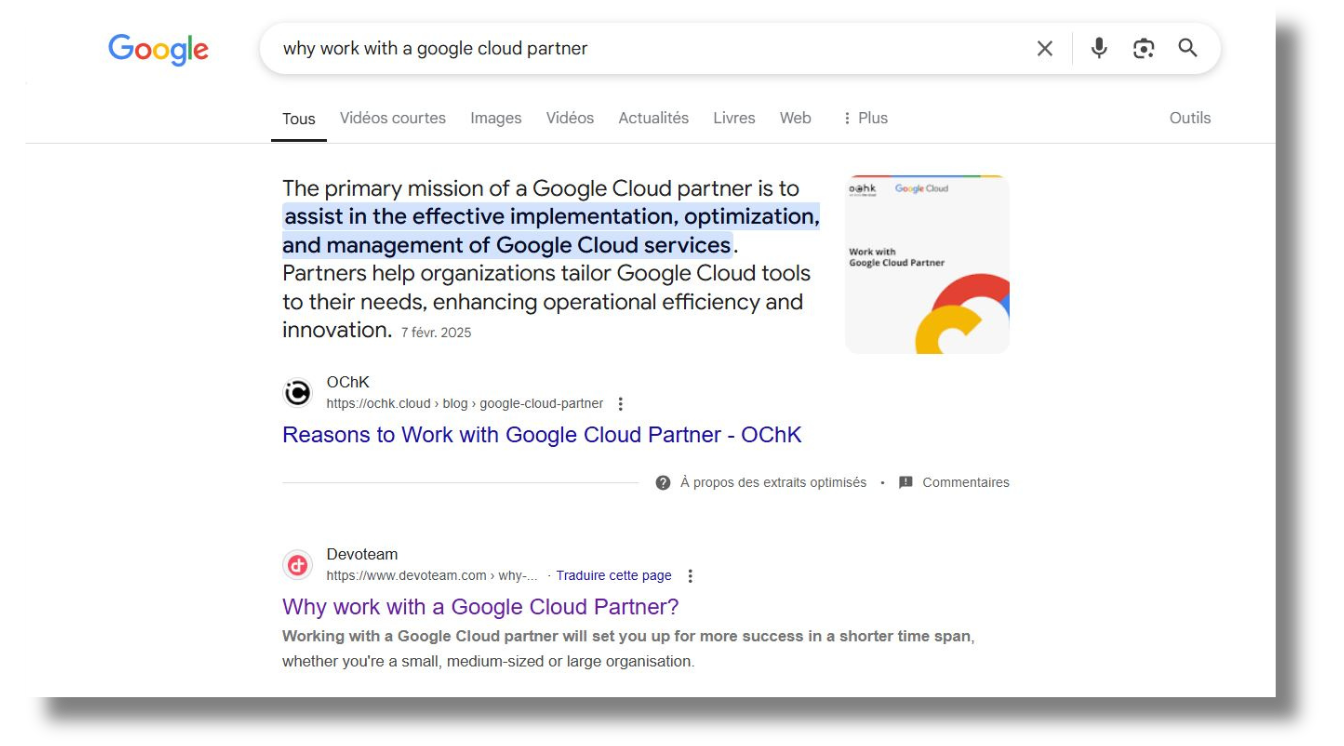Open the Google Cloud Partner thumbnail image
This screenshot has width=1344, height=746.
point(927,264)
